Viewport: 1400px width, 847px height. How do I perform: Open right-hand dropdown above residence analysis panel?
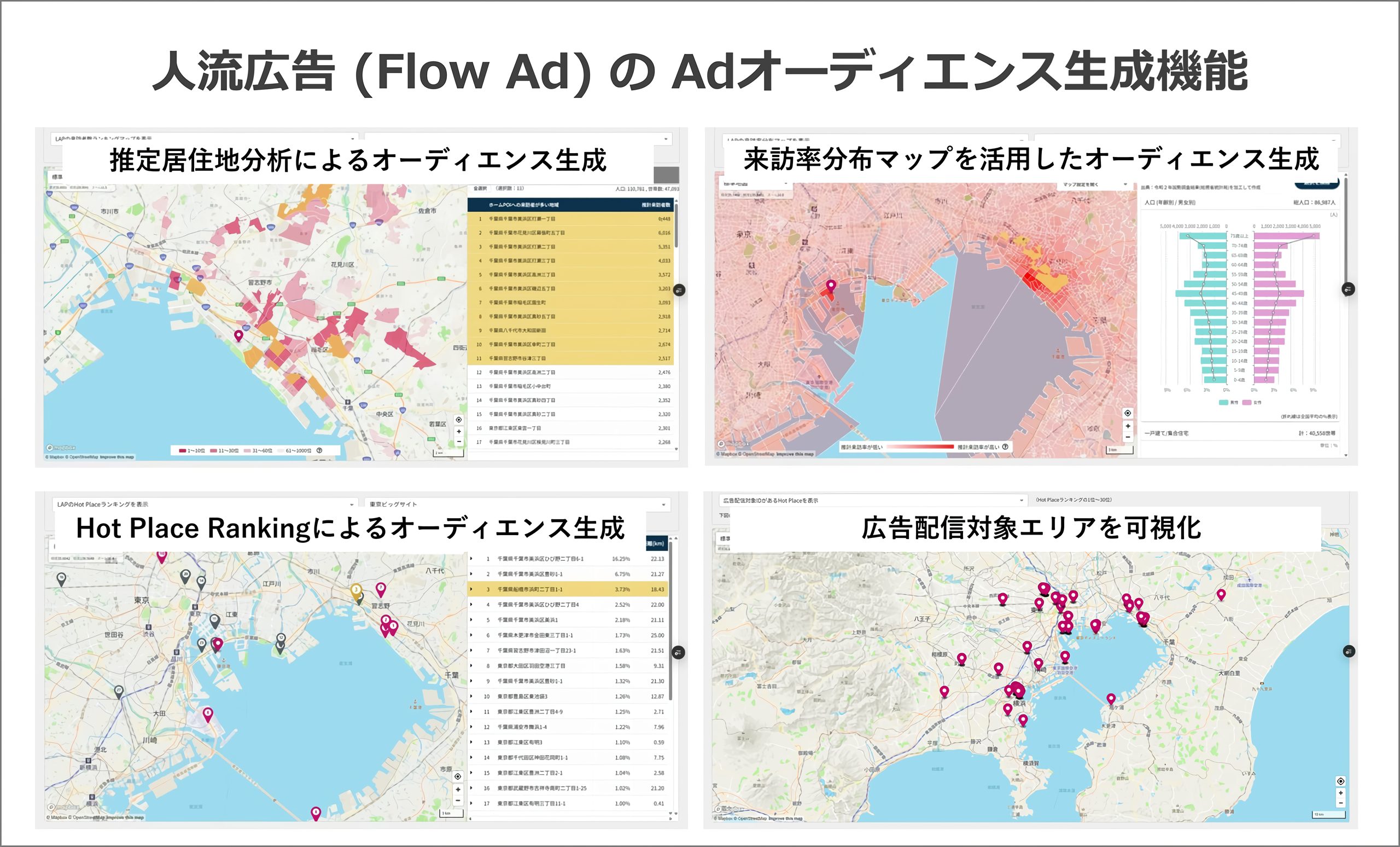[517, 138]
